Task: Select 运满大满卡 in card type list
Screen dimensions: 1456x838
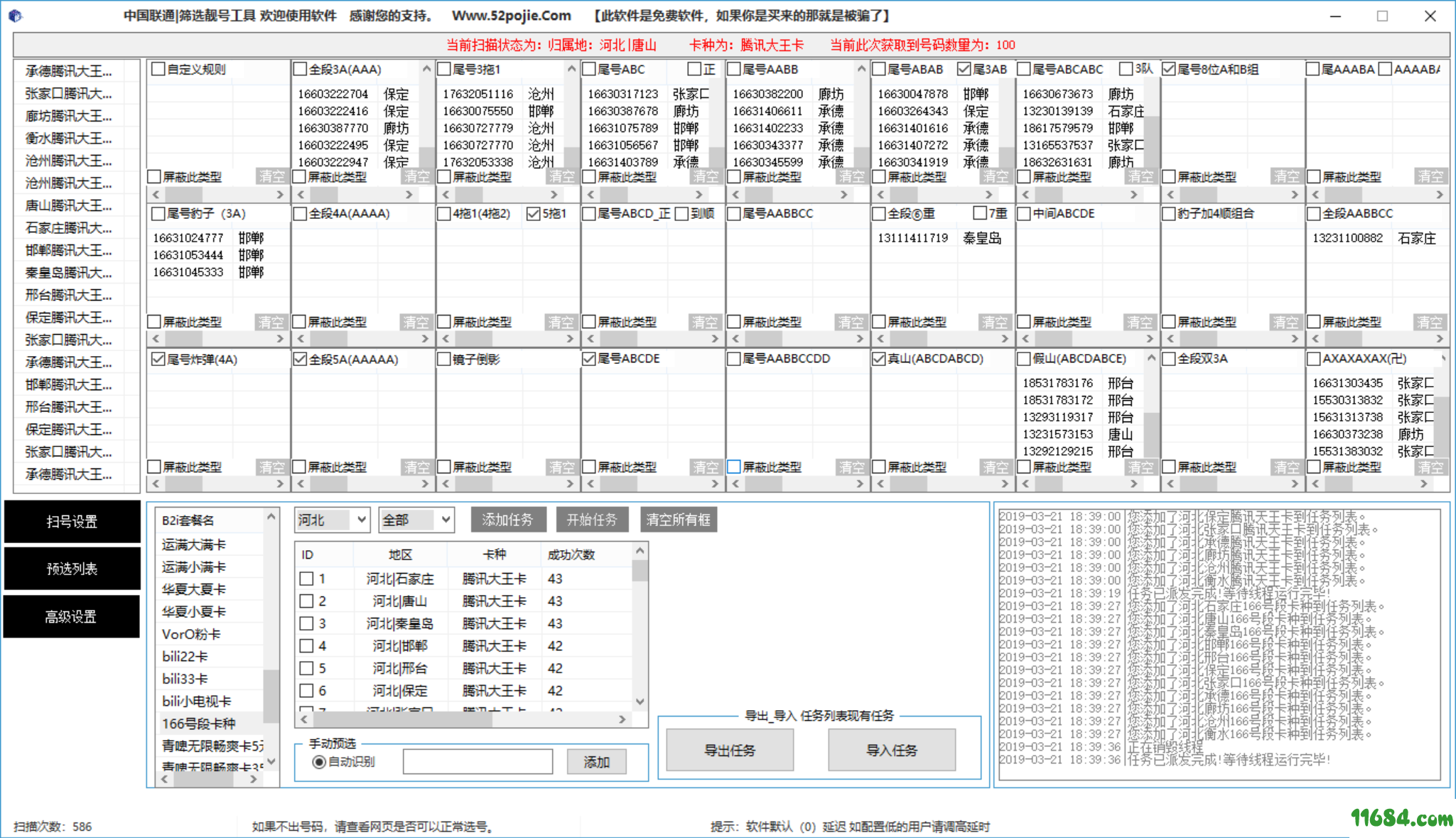Action: click(x=210, y=544)
